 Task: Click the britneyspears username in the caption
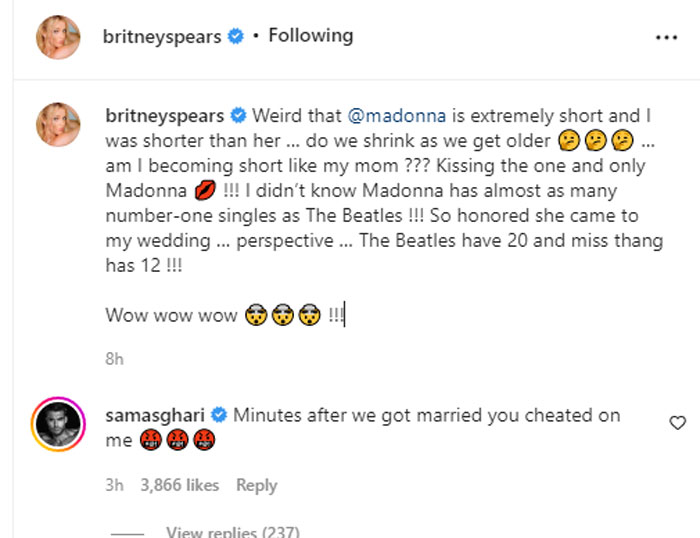tap(163, 115)
